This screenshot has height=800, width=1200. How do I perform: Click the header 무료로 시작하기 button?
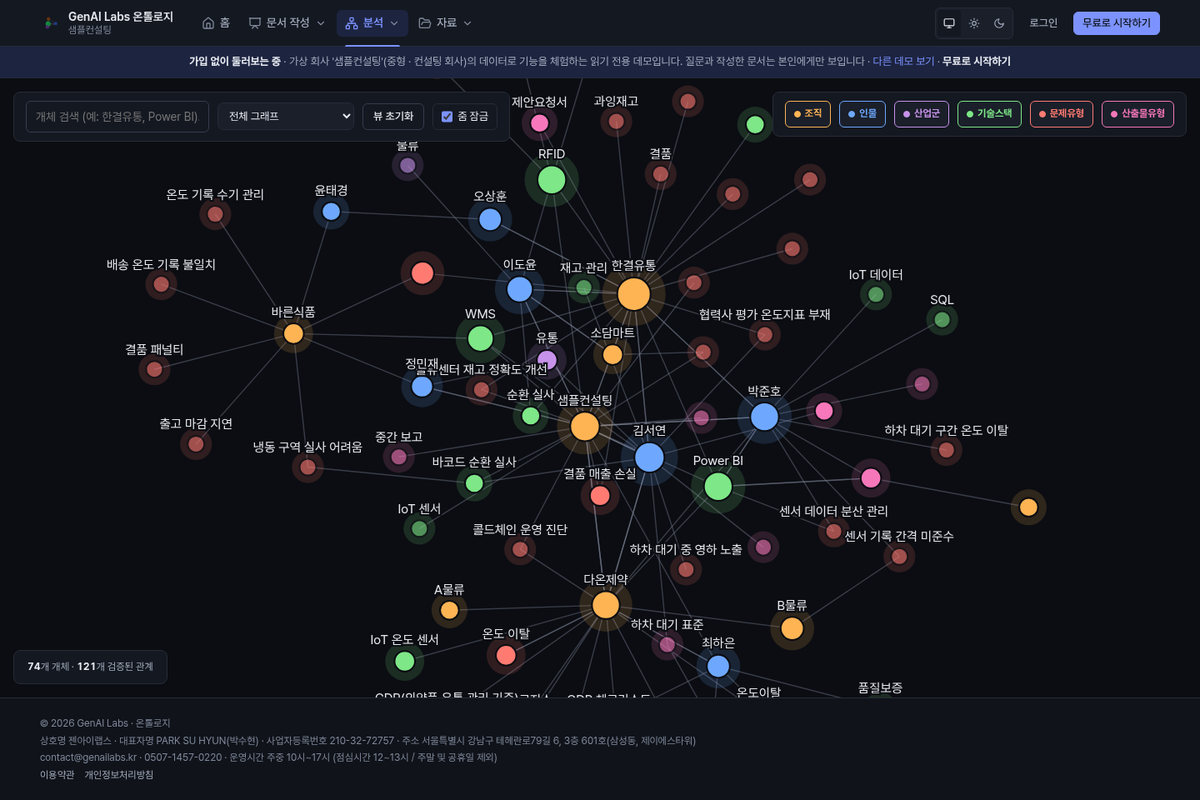tap(1116, 23)
